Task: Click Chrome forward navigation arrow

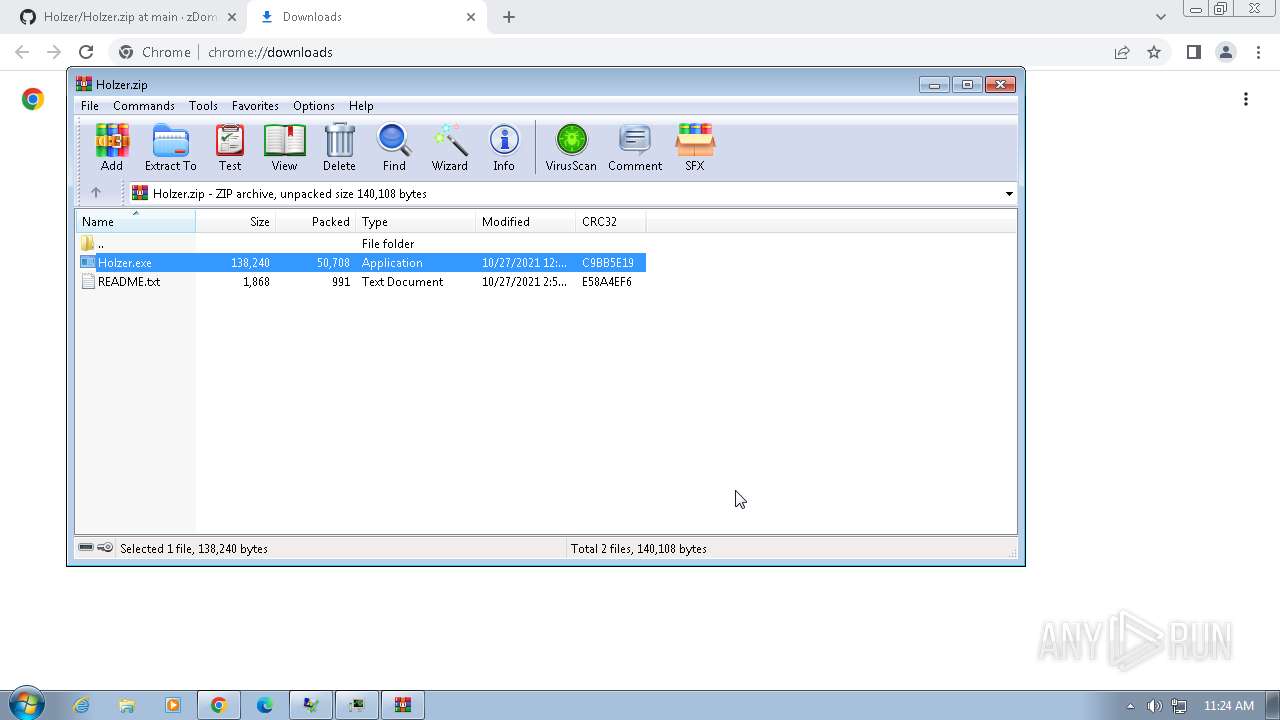Action: [x=54, y=52]
